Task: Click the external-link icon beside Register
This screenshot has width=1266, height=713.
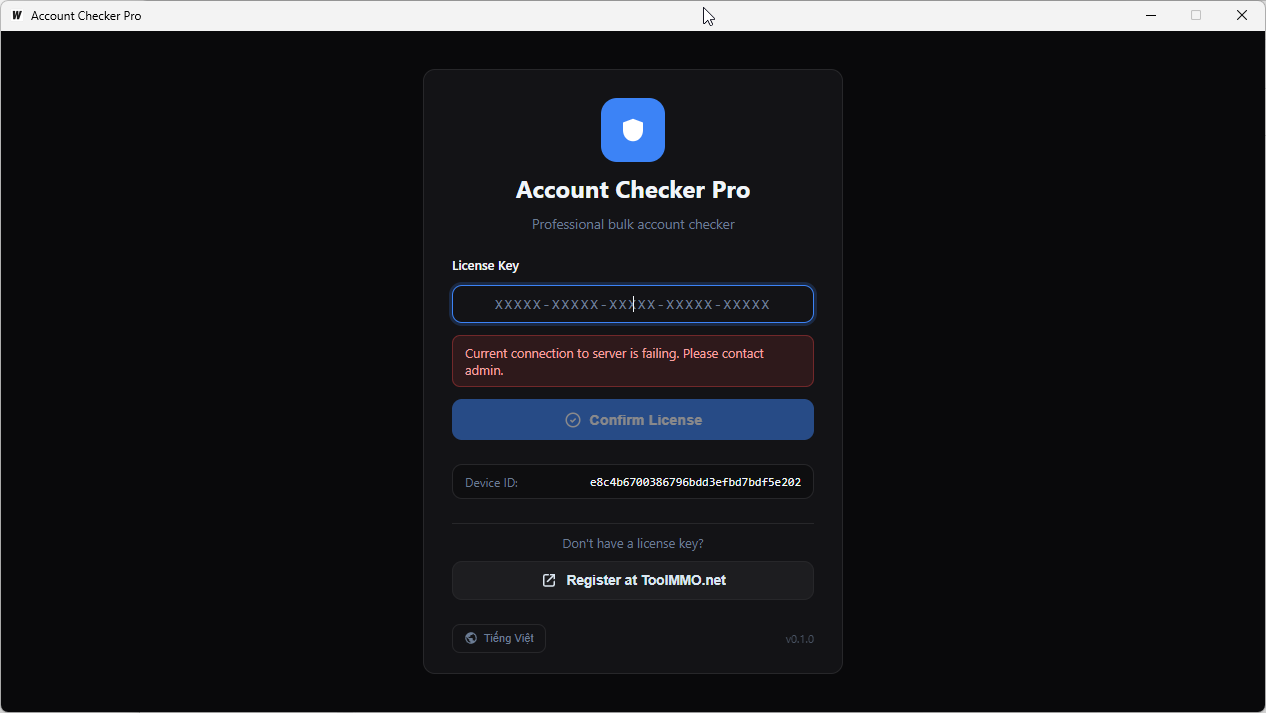Action: pyautogui.click(x=549, y=580)
